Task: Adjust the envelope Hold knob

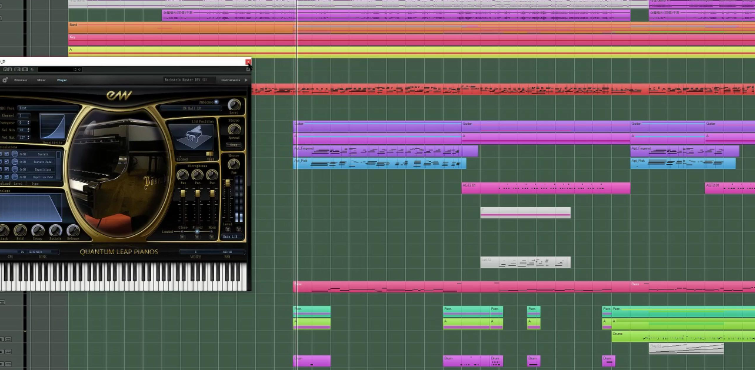Action: click(x=20, y=230)
